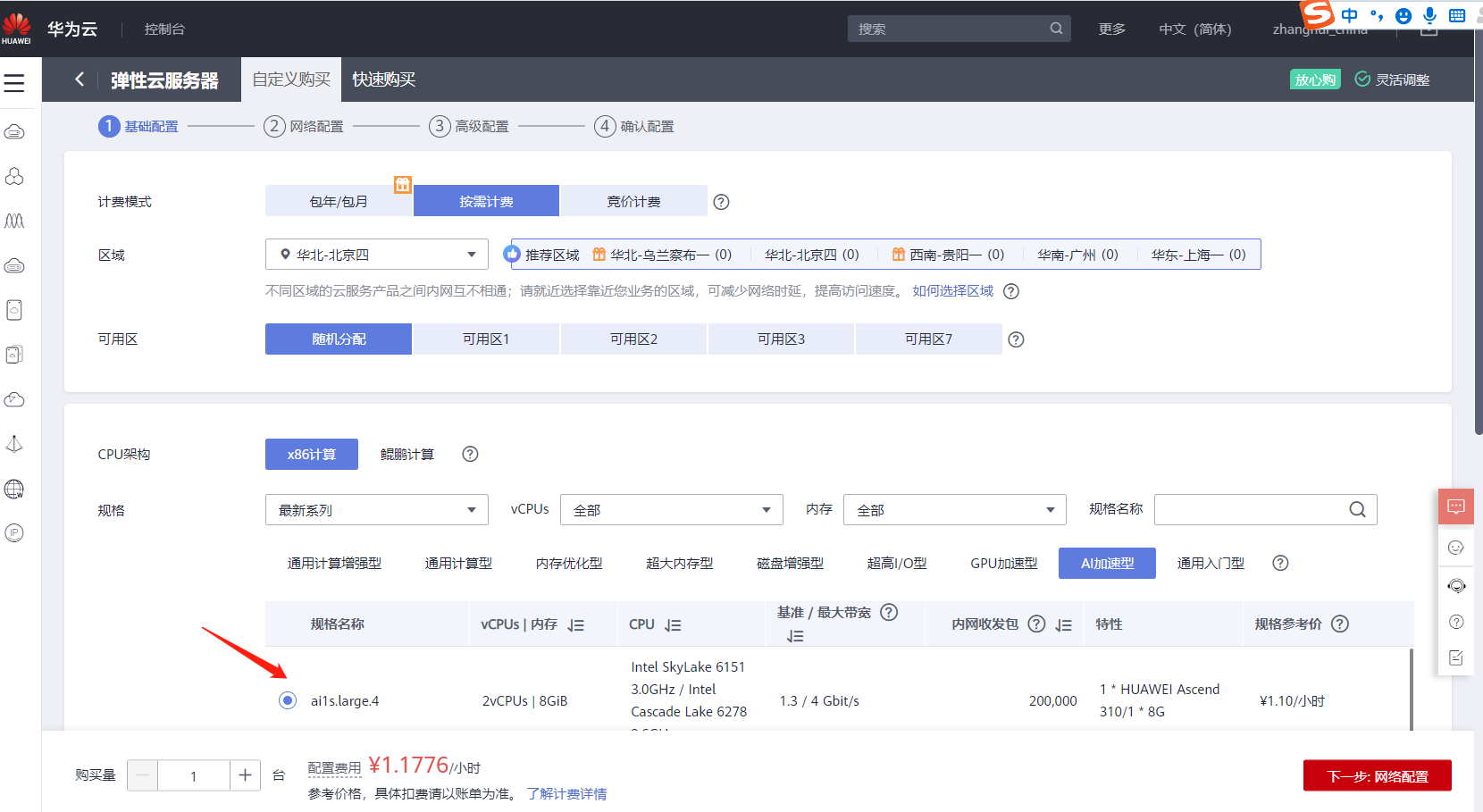Screen dimensions: 1483x812
Task: Click the Sogou microphone voice input icon
Action: tap(1430, 15)
